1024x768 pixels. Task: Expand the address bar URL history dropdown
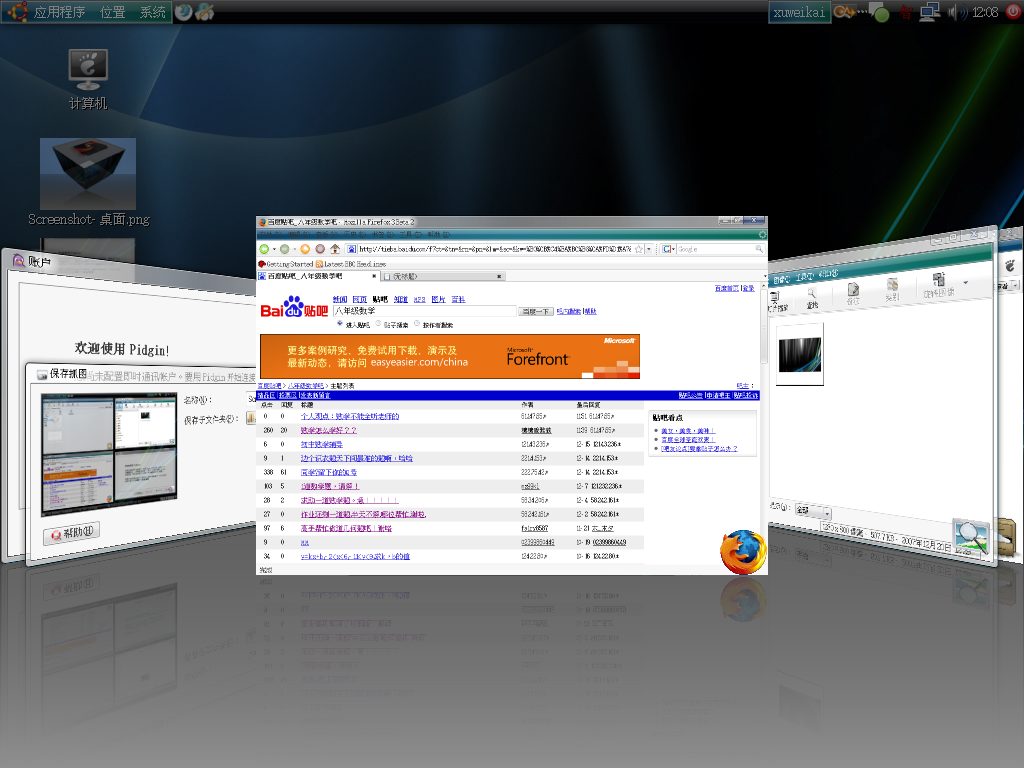pos(648,249)
